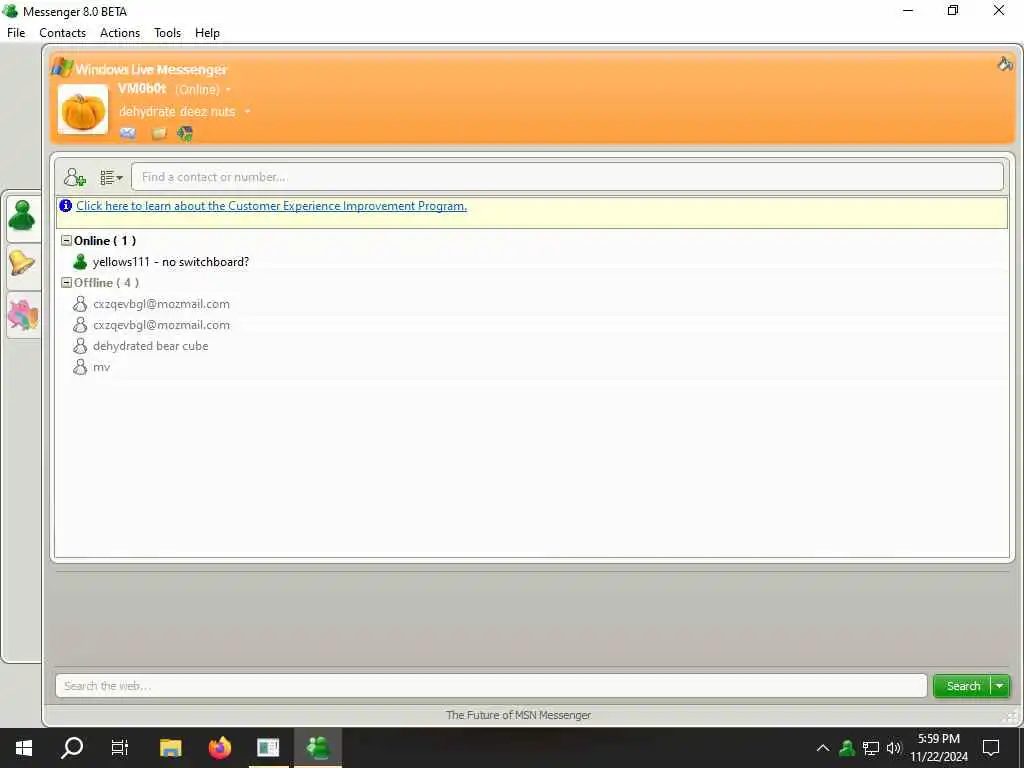Open the Customer Experience Improvement Program link
The height and width of the screenshot is (768, 1024).
[271, 206]
